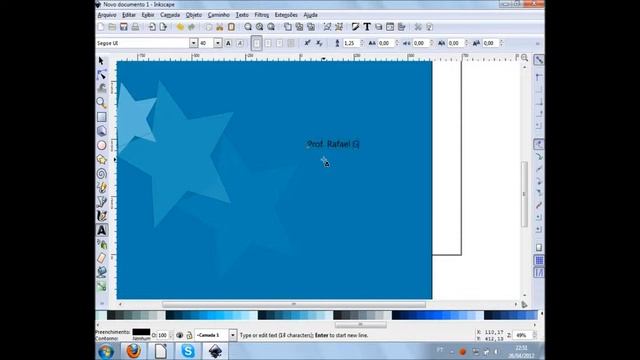Toggle snapping icon at top of snap bar
This screenshot has width=640, height=360.
coord(539,60)
